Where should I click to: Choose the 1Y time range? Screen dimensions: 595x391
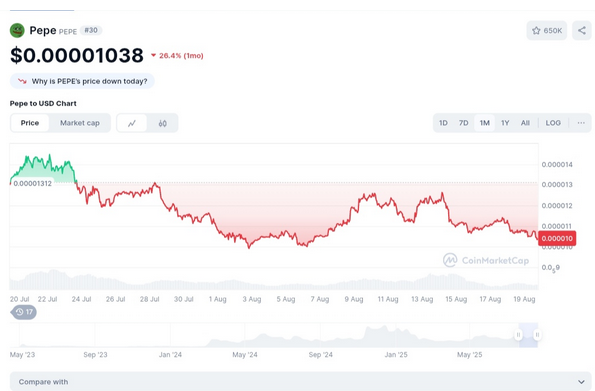(505, 123)
